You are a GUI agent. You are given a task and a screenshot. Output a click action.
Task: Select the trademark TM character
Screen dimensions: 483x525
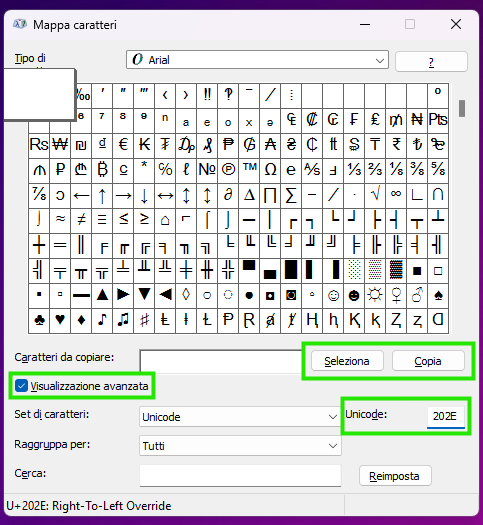[249, 170]
